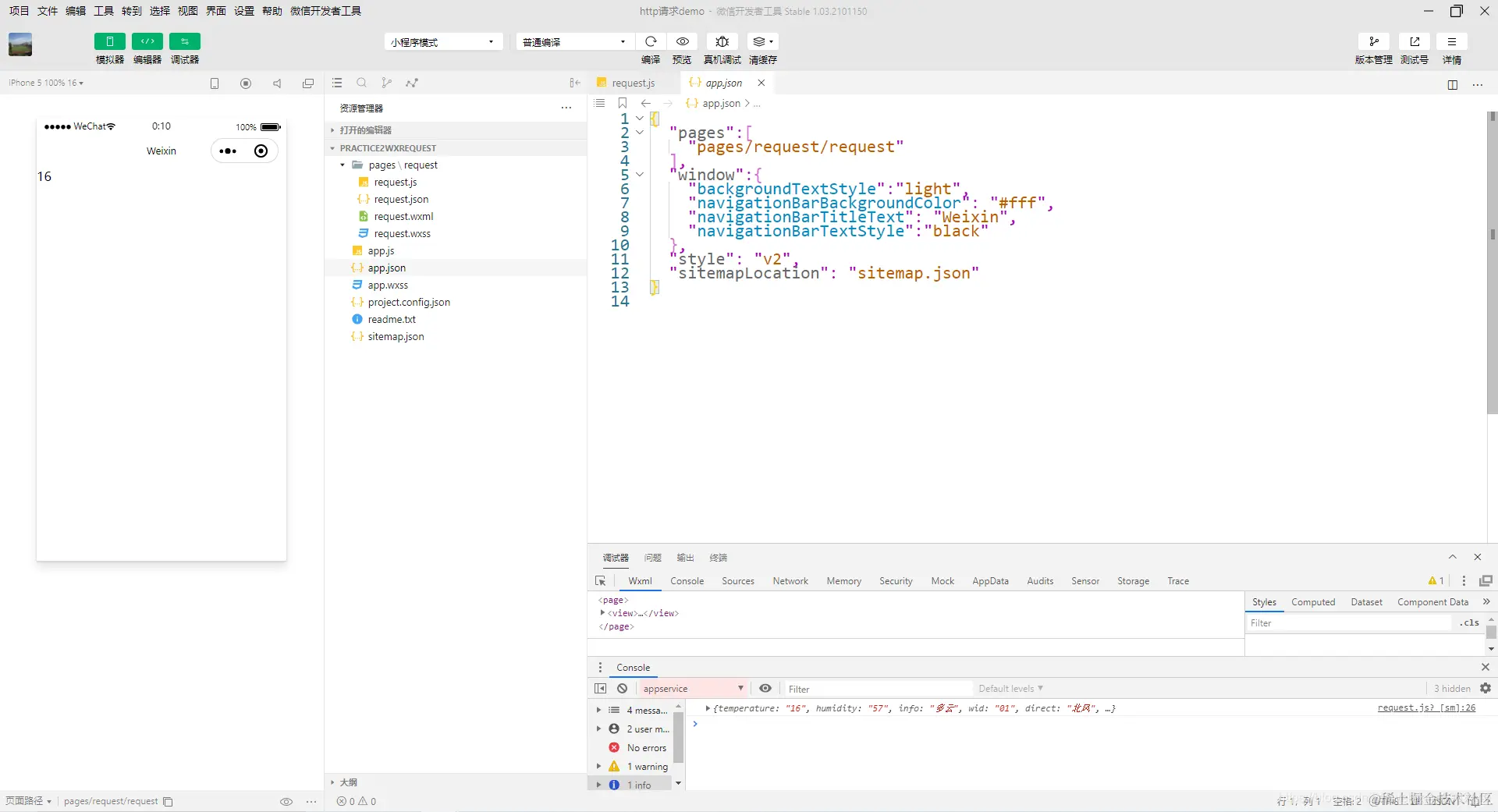Mute simulator sound icon
Image resolution: width=1498 pixels, height=812 pixels.
(277, 83)
